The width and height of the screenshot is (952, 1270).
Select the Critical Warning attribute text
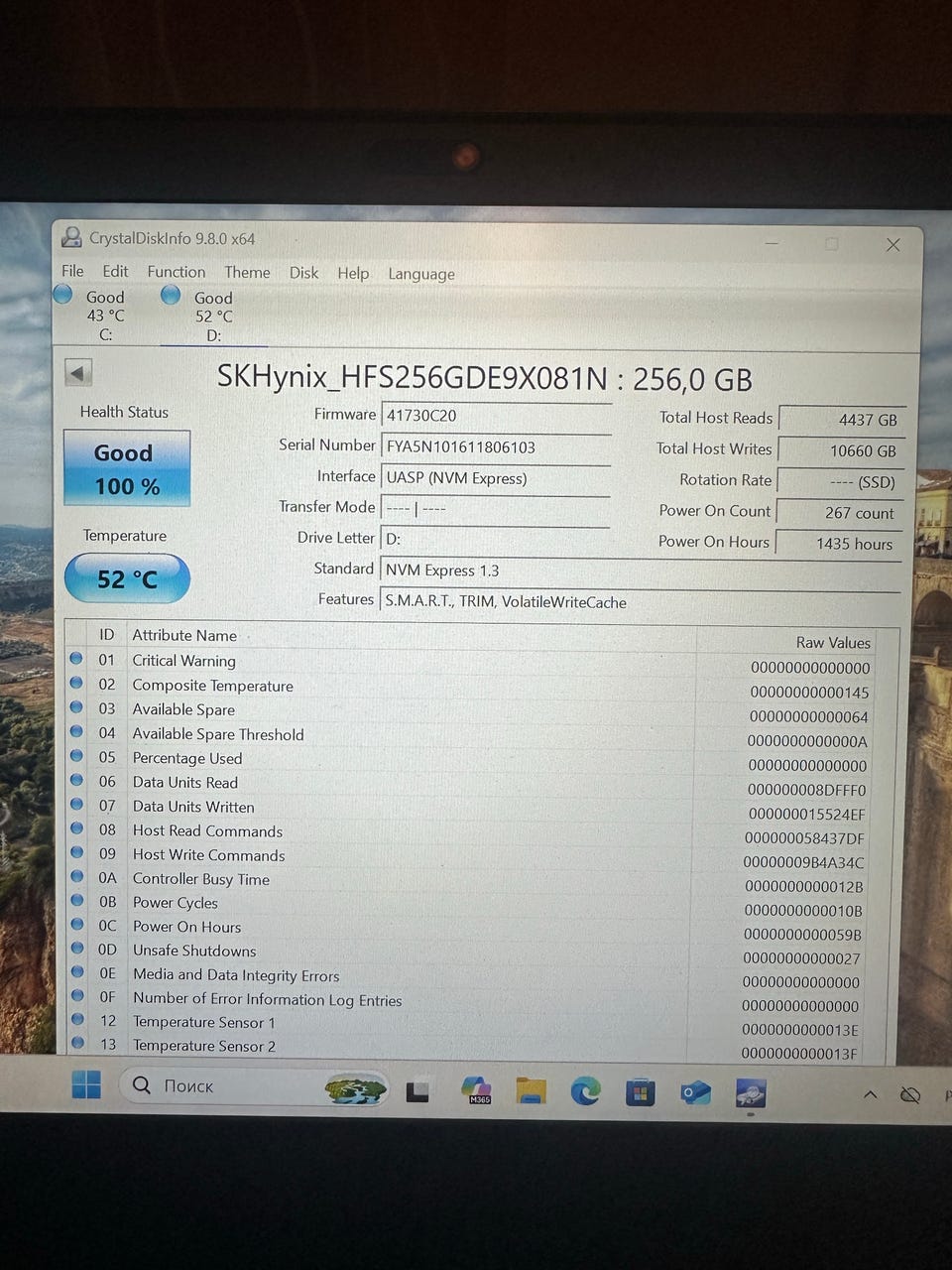[x=184, y=661]
